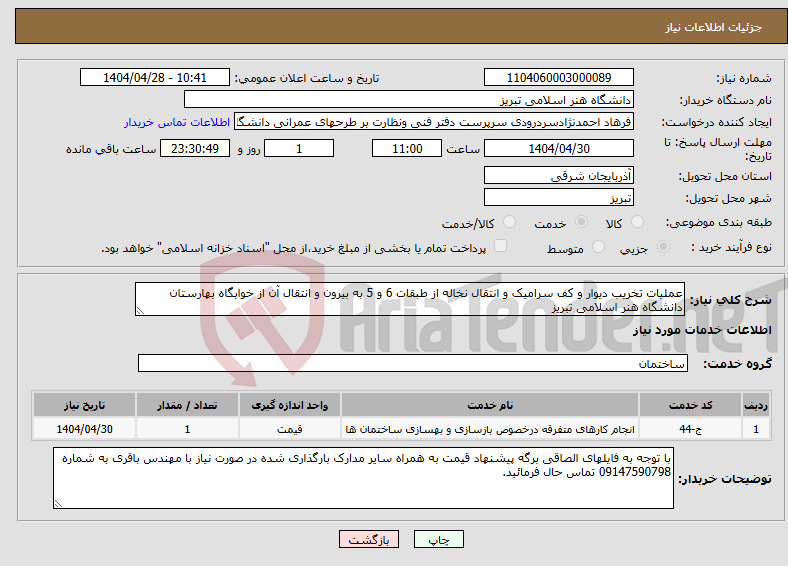Image resolution: width=788 pixels, height=566 pixels.
Task: Select کالا/خدمت radio button
Action: click(x=509, y=222)
